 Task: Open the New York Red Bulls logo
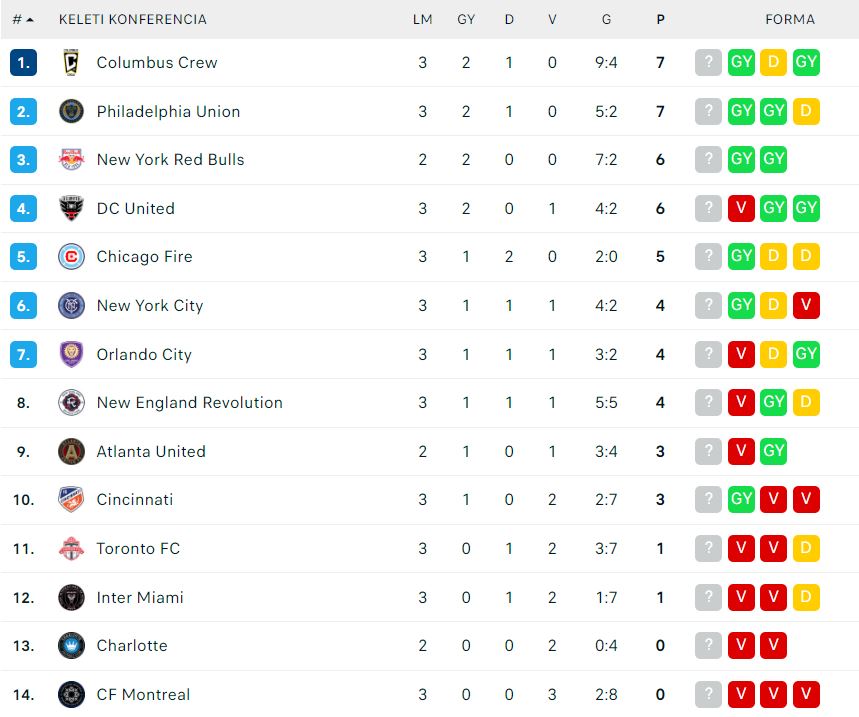click(71, 159)
